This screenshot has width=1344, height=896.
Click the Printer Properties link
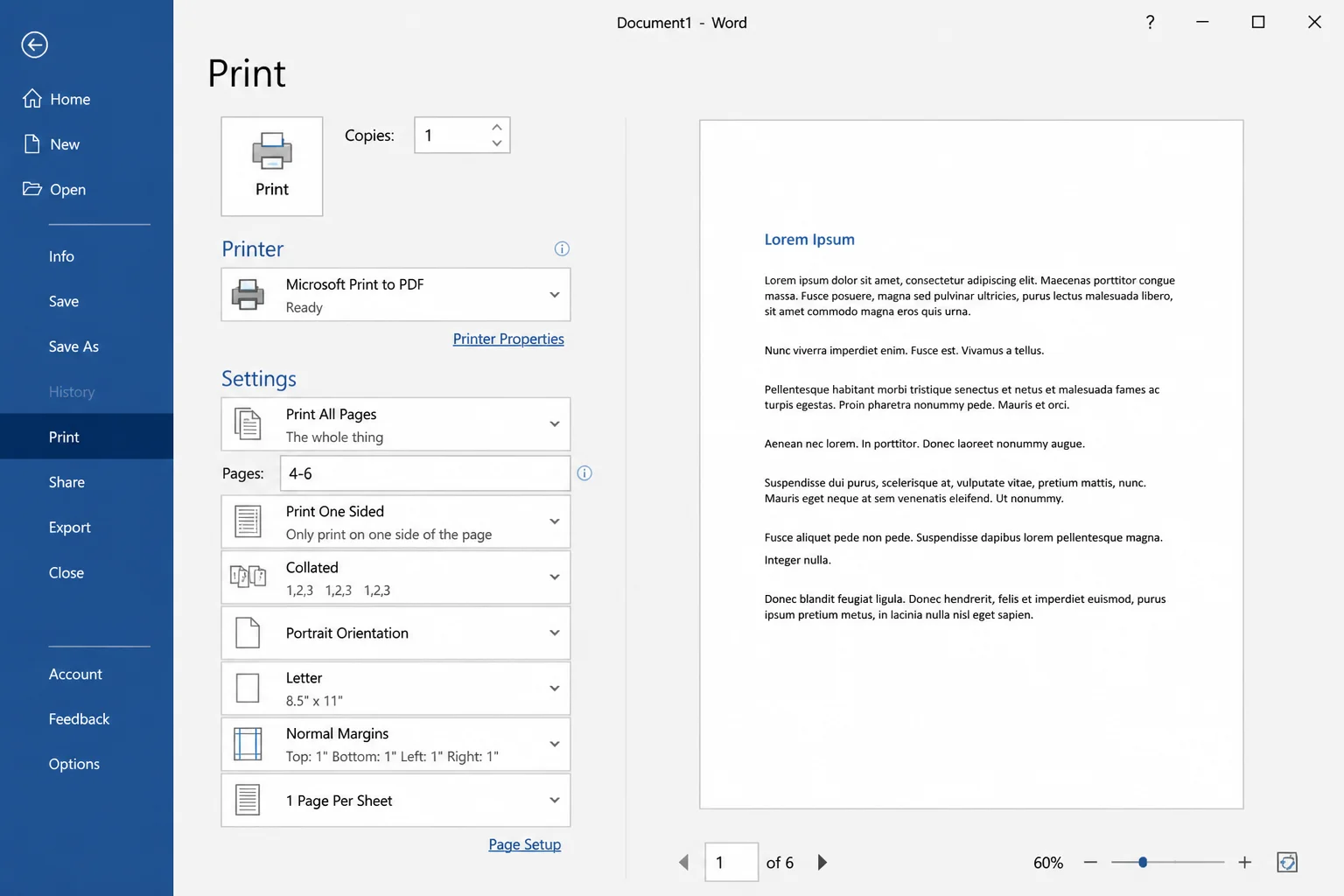pyautogui.click(x=508, y=339)
